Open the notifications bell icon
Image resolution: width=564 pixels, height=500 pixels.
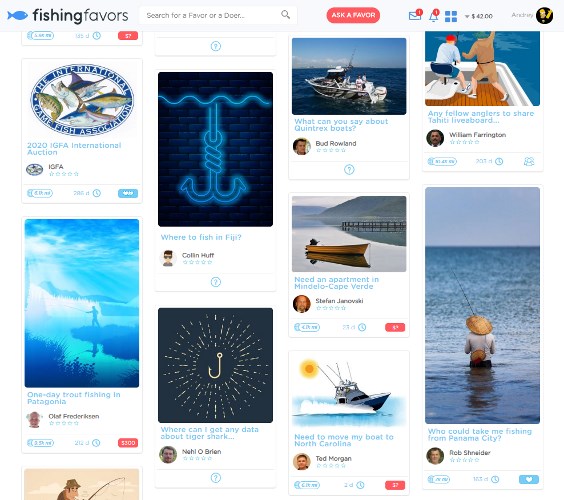point(434,16)
